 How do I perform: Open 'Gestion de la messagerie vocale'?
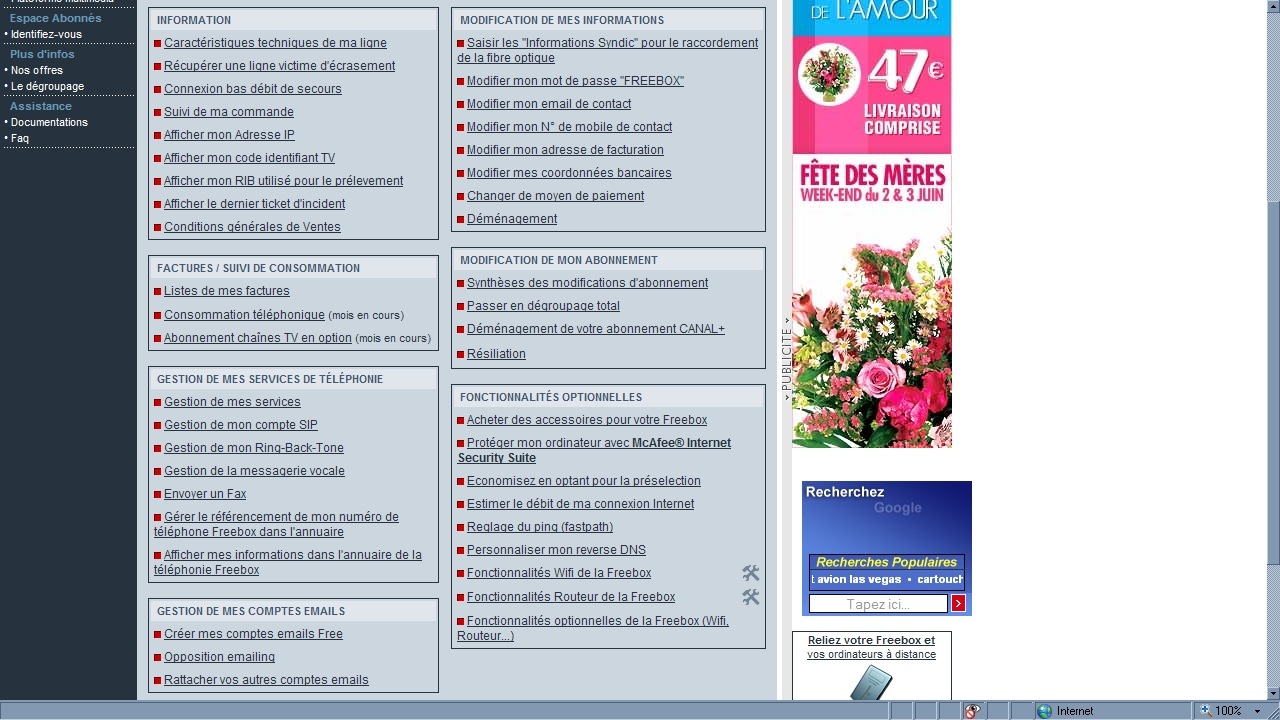click(x=254, y=471)
